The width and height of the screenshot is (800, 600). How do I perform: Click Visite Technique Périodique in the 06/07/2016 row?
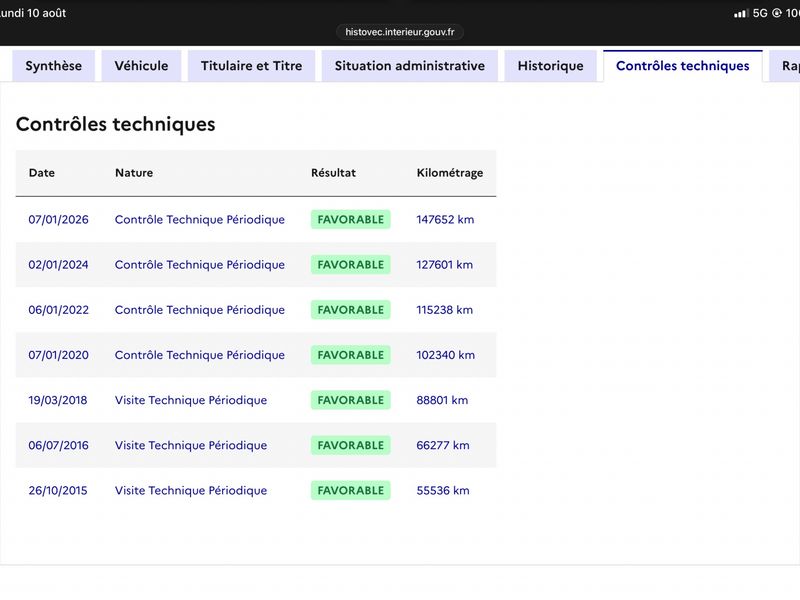[x=191, y=445]
